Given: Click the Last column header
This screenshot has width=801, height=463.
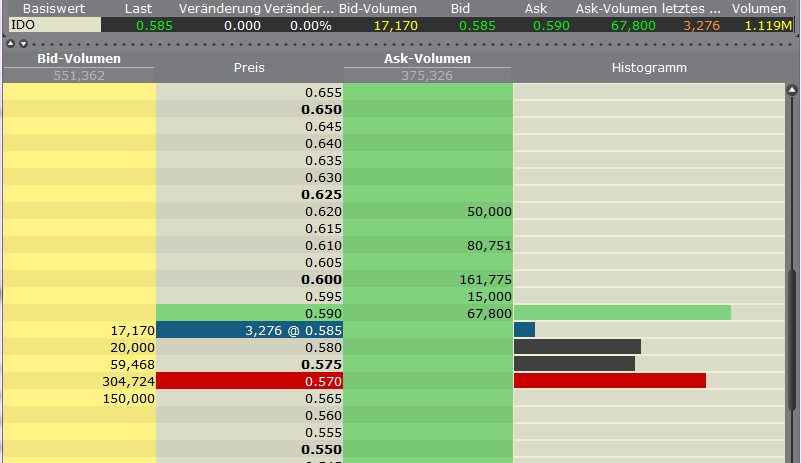Looking at the screenshot, I should tap(138, 9).
